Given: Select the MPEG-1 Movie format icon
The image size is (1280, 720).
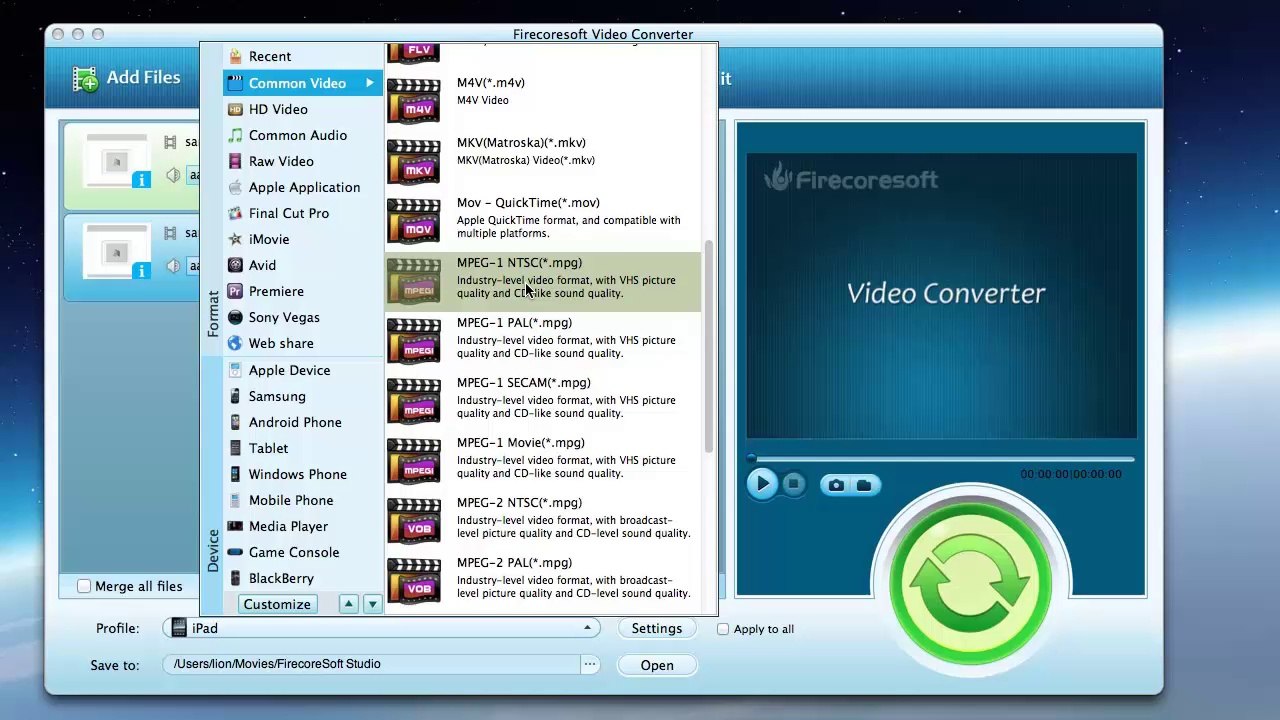Looking at the screenshot, I should click(414, 461).
